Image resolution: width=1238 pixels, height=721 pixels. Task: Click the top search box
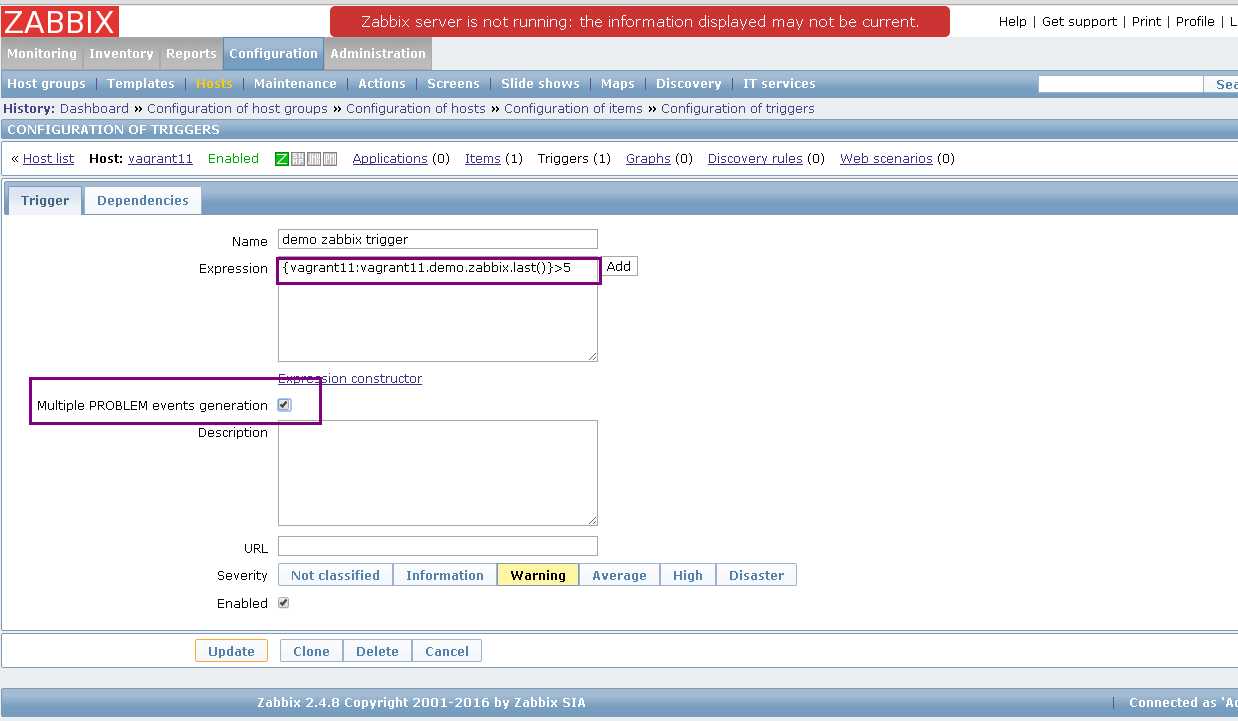click(1120, 84)
